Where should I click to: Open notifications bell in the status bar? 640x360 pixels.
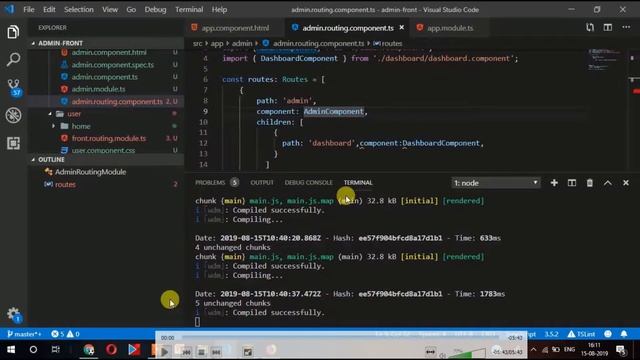pos(624,334)
